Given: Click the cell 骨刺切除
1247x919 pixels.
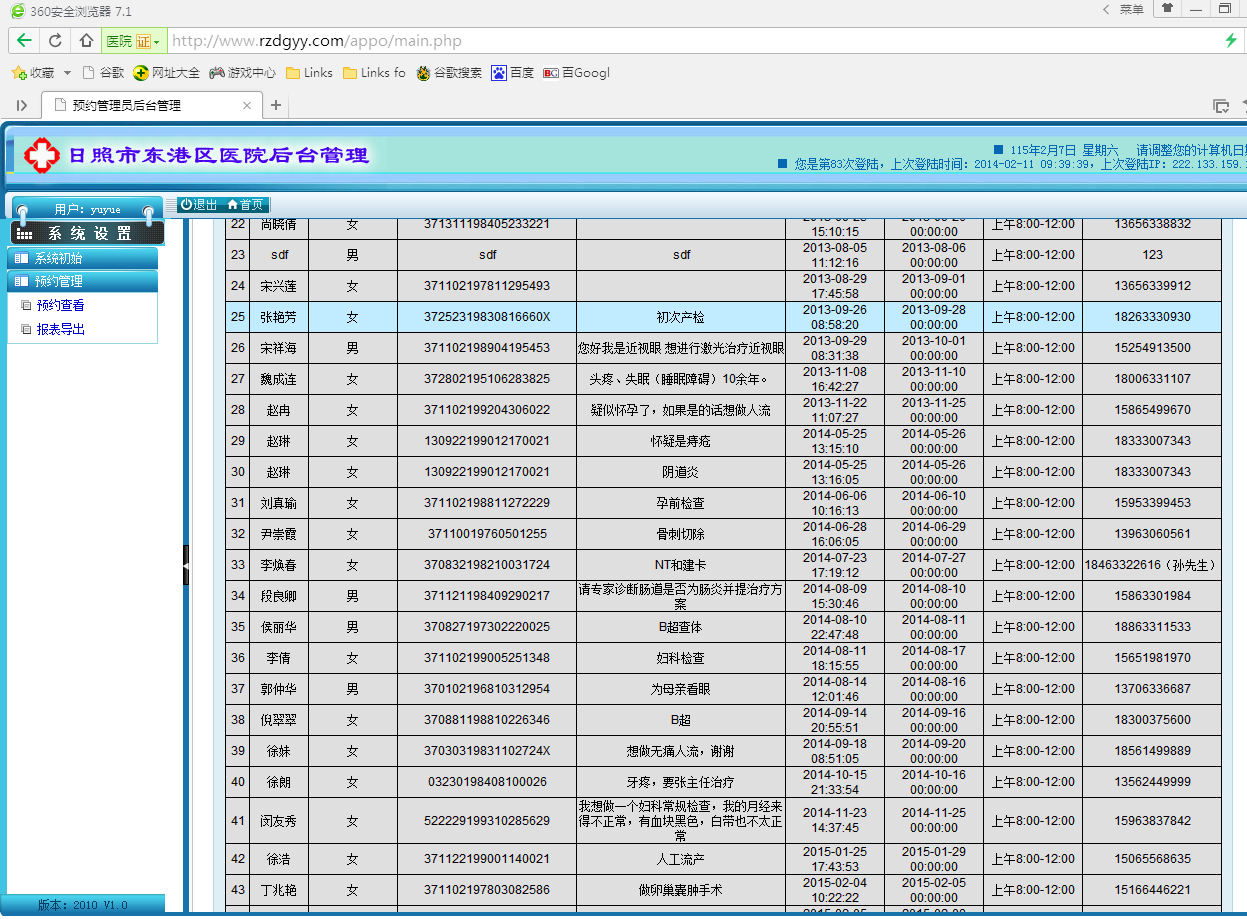Looking at the screenshot, I should (681, 534).
